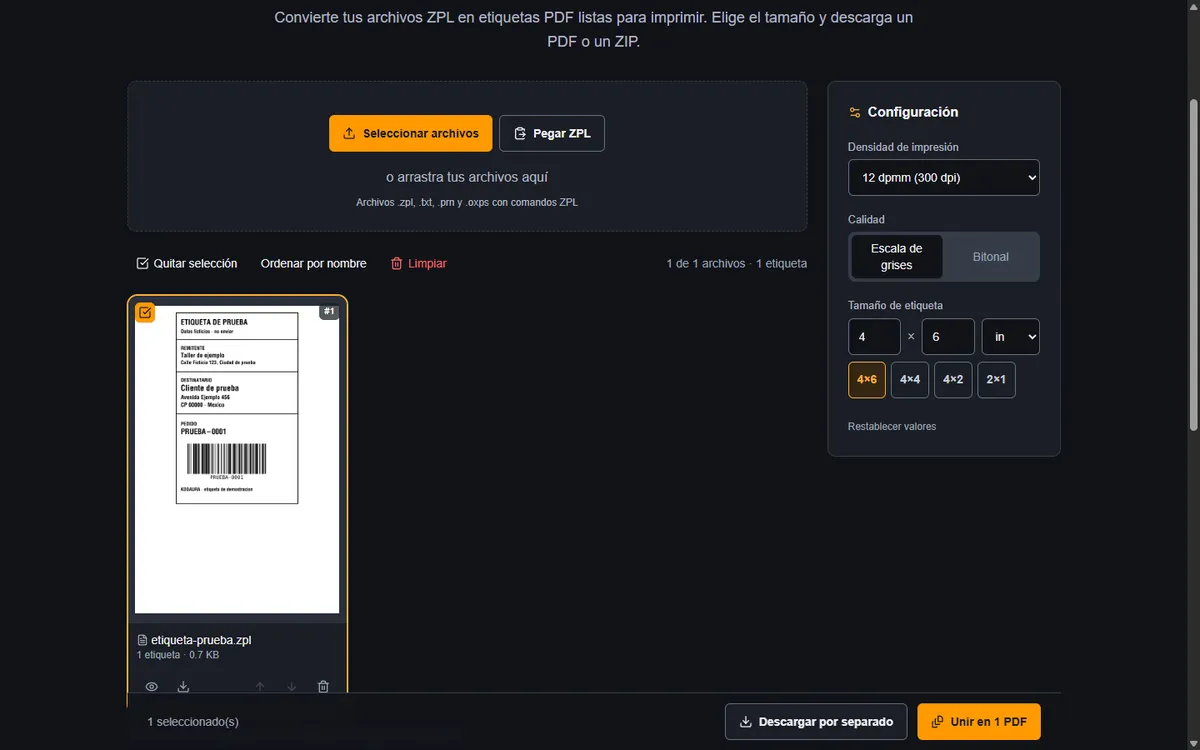The image size is (1200, 750).
Task: Click Quitar selección checkbox link
Action: tap(187, 263)
